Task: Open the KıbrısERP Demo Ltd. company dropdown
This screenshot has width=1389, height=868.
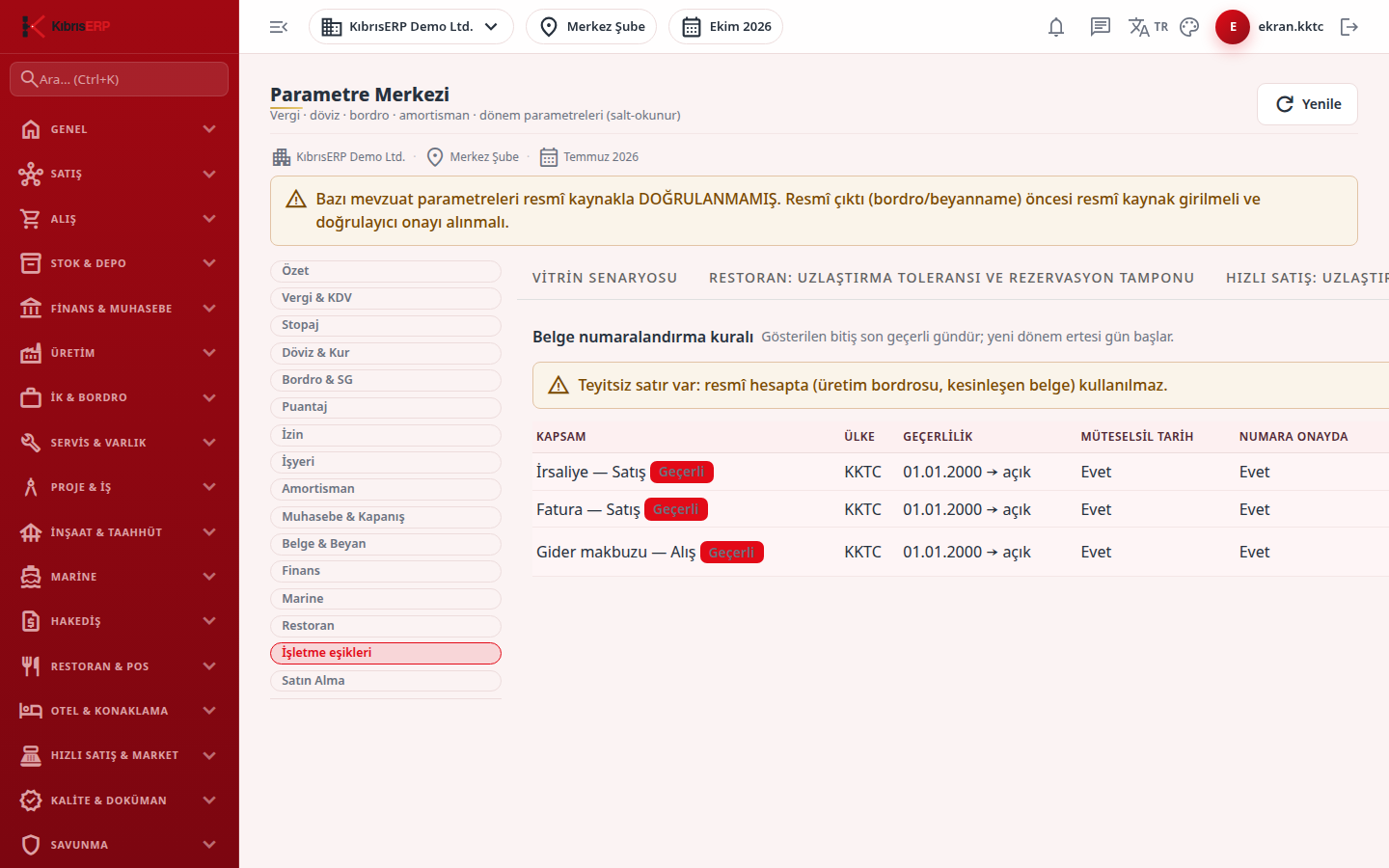Action: (x=411, y=27)
